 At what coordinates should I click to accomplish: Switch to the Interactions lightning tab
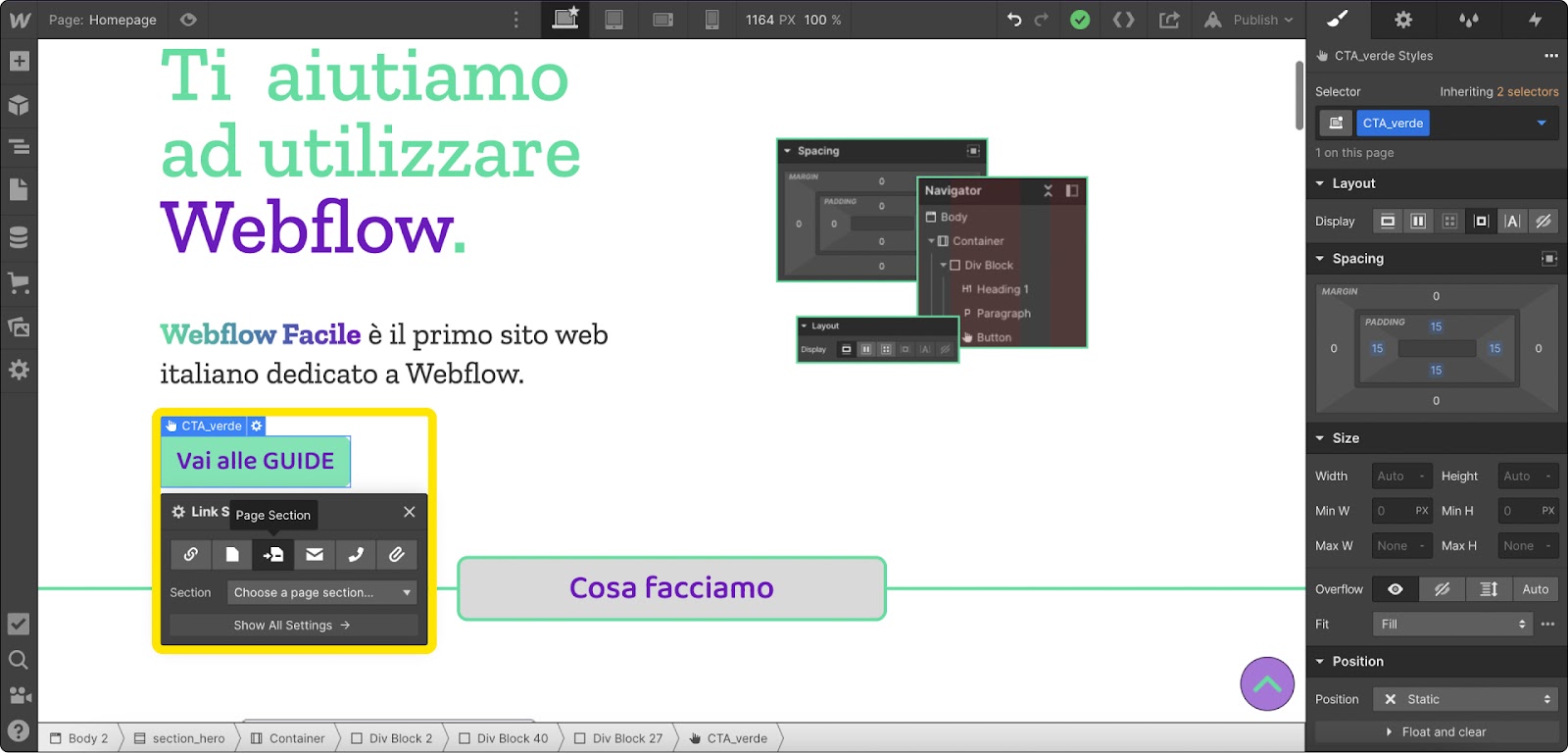1535,19
